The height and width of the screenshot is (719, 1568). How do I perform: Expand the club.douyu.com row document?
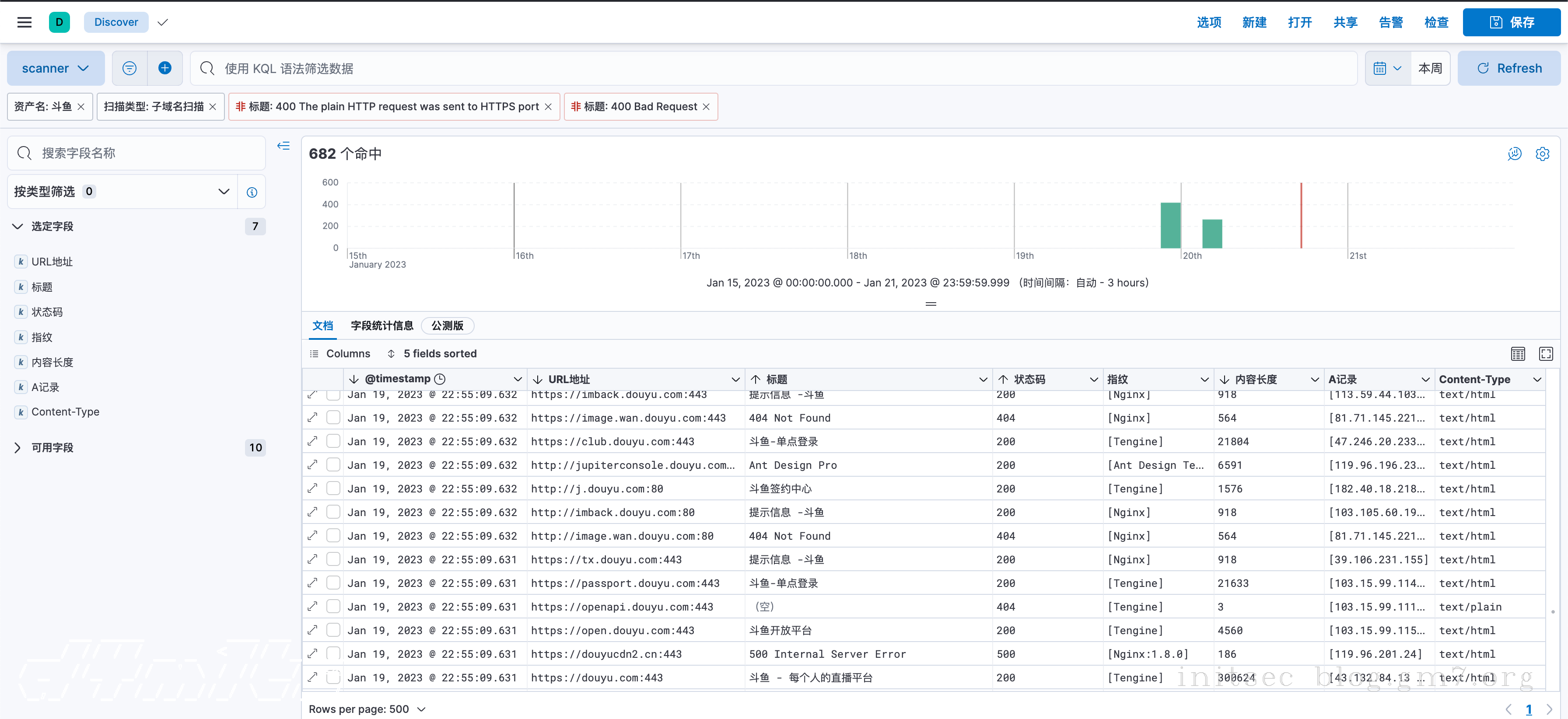click(x=313, y=441)
